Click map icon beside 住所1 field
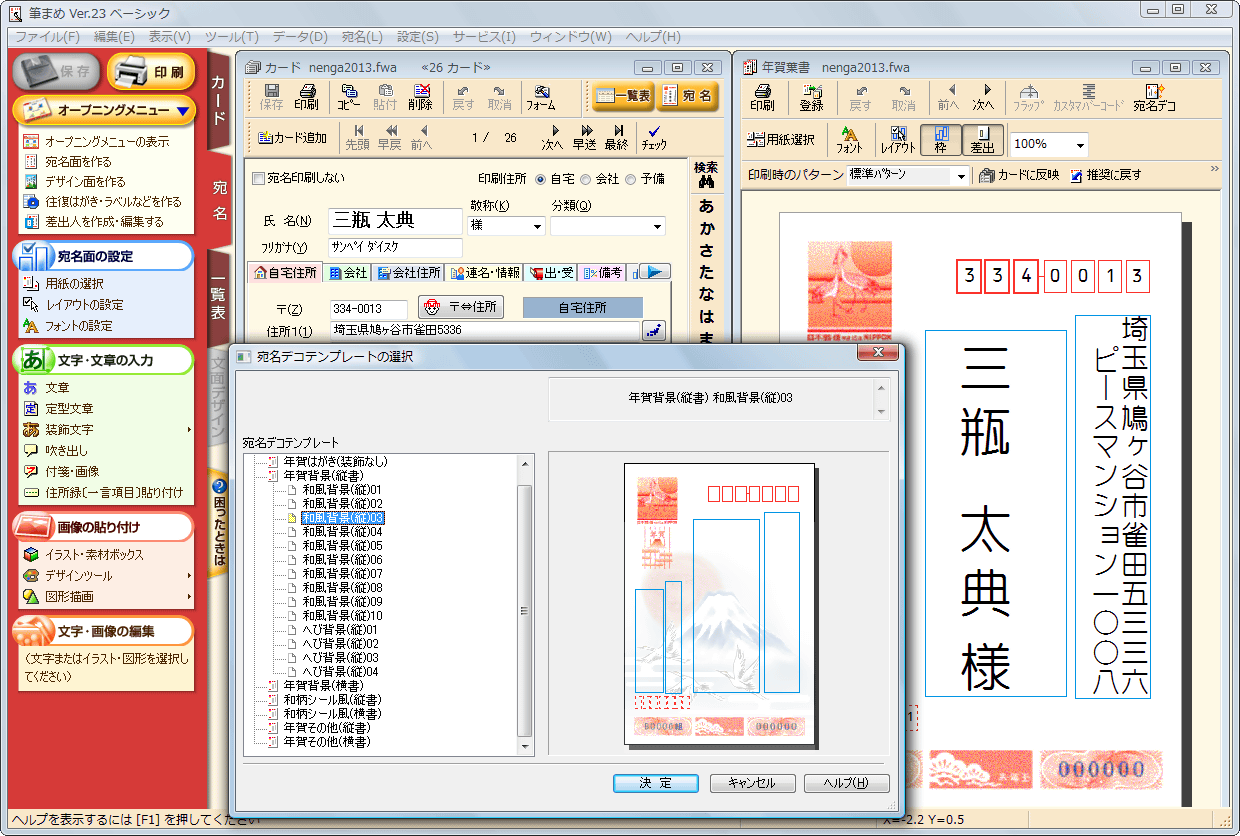This screenshot has height=836, width=1240. [x=655, y=330]
